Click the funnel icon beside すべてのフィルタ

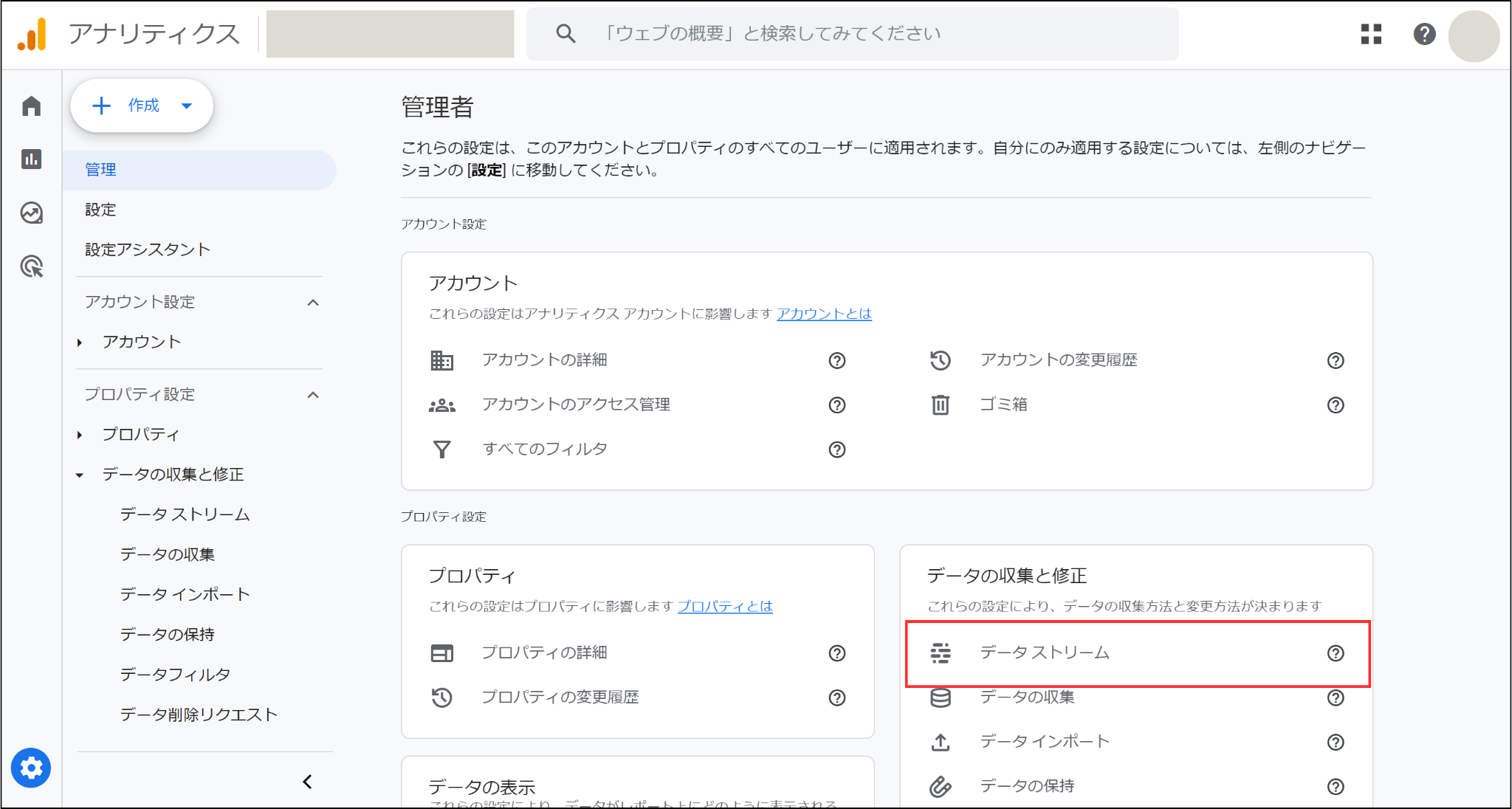pos(441,449)
